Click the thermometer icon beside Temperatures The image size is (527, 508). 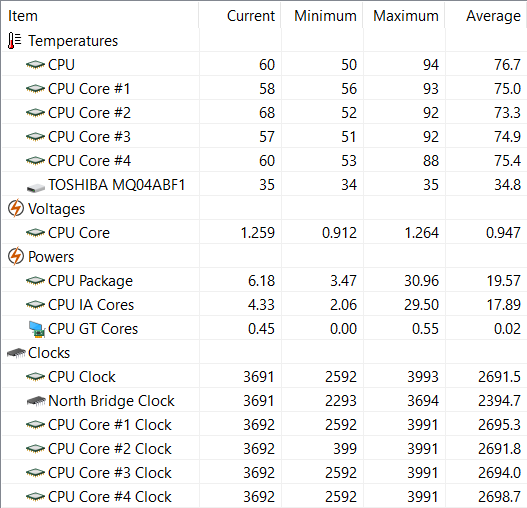(x=14, y=41)
